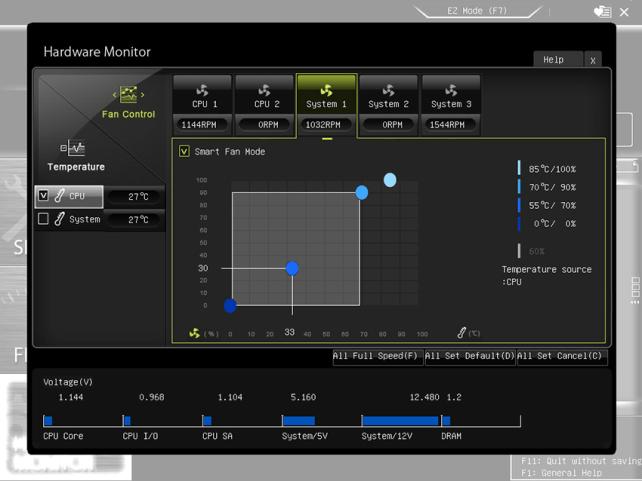The height and width of the screenshot is (481, 642).
Task: Click the System thermometer icon
Action: pos(59,219)
